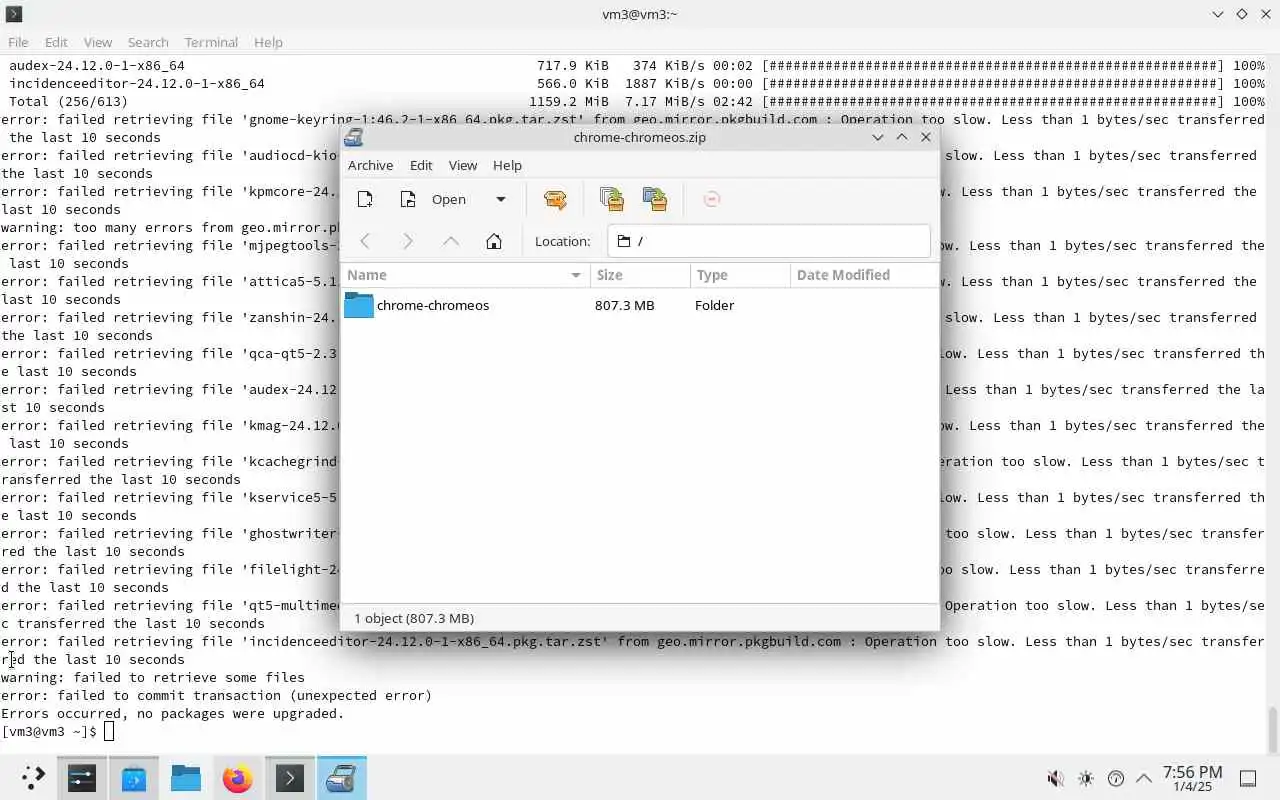Open terminal File menu

18,42
